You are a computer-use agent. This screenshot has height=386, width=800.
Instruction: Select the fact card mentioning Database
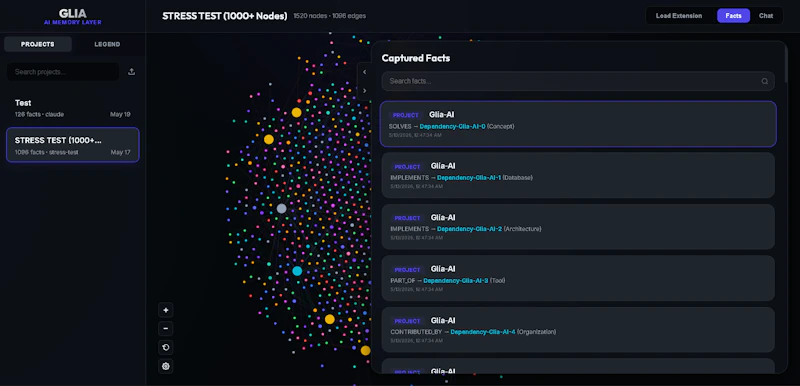578,175
